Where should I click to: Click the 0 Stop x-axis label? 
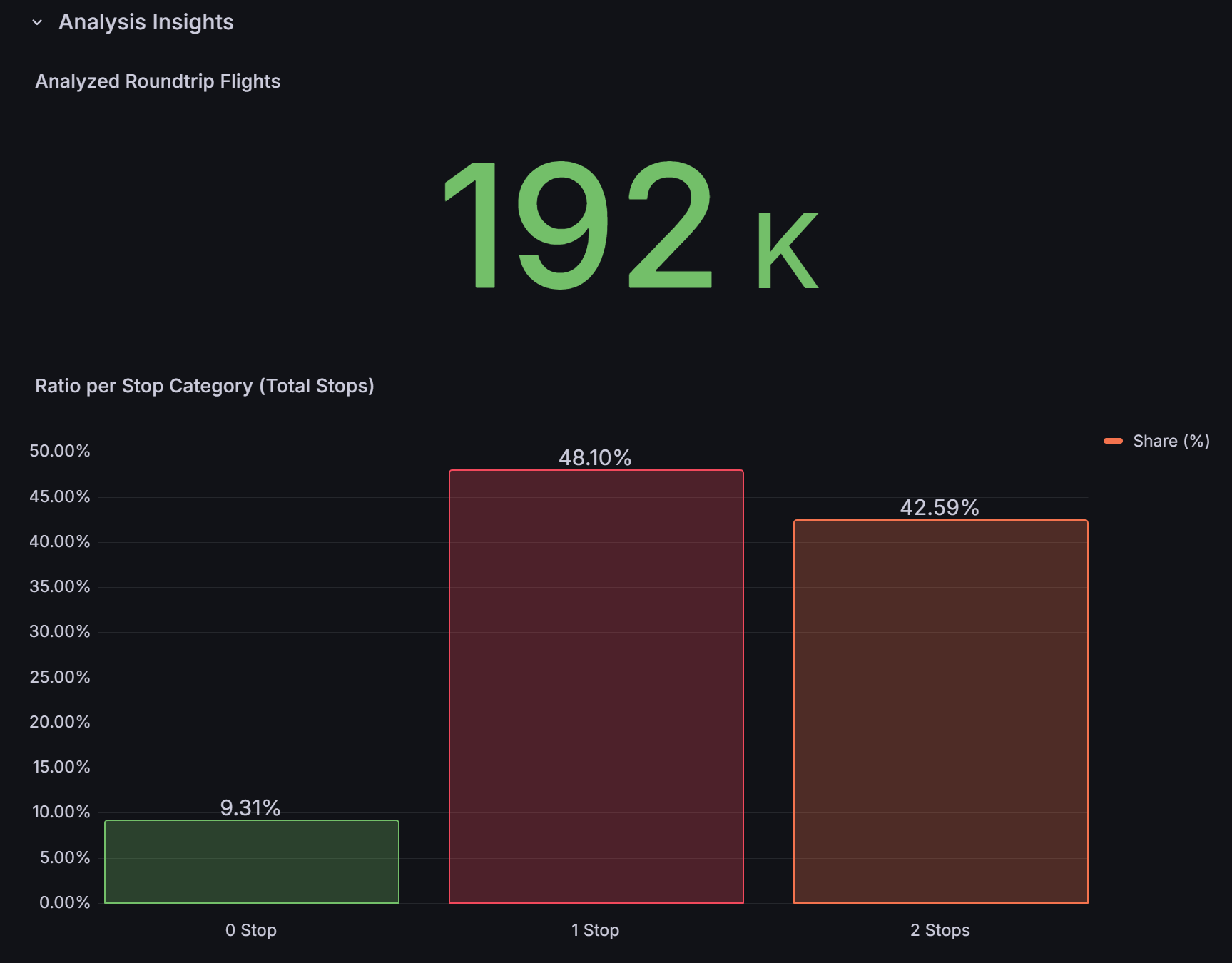pos(250,930)
